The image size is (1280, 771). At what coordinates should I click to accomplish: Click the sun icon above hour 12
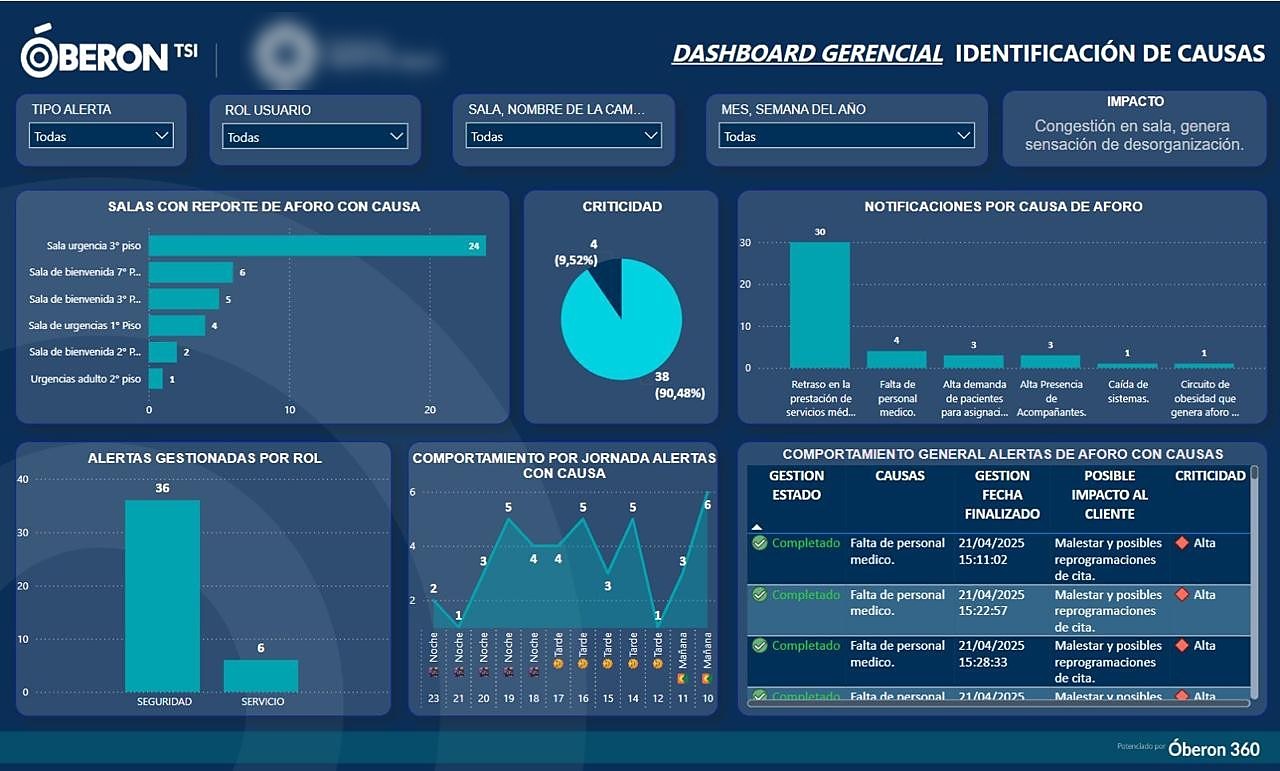click(658, 664)
